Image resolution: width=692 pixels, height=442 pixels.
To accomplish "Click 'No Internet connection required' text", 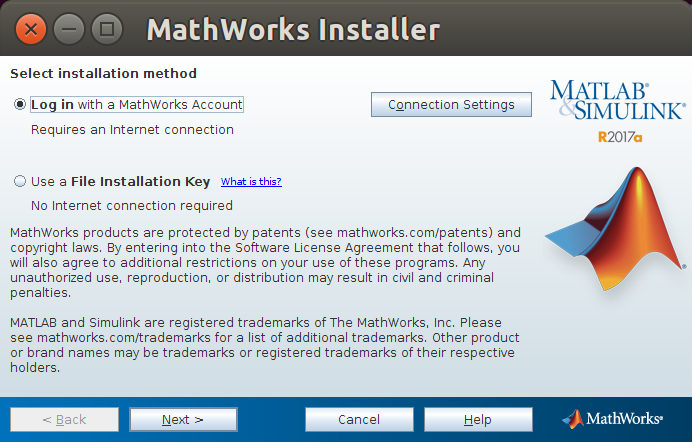I will 132,206.
